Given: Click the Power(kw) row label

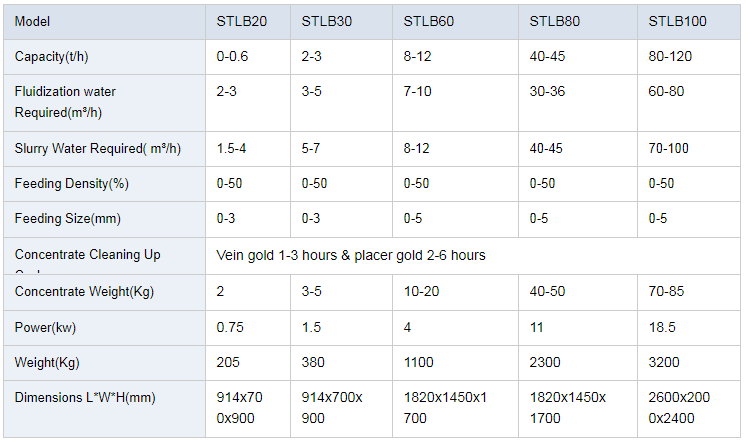Looking at the screenshot, I should [45, 327].
